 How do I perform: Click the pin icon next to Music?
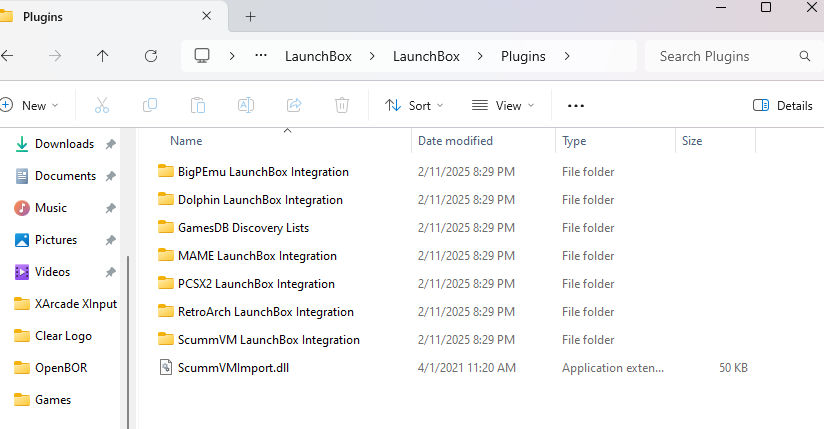110,208
